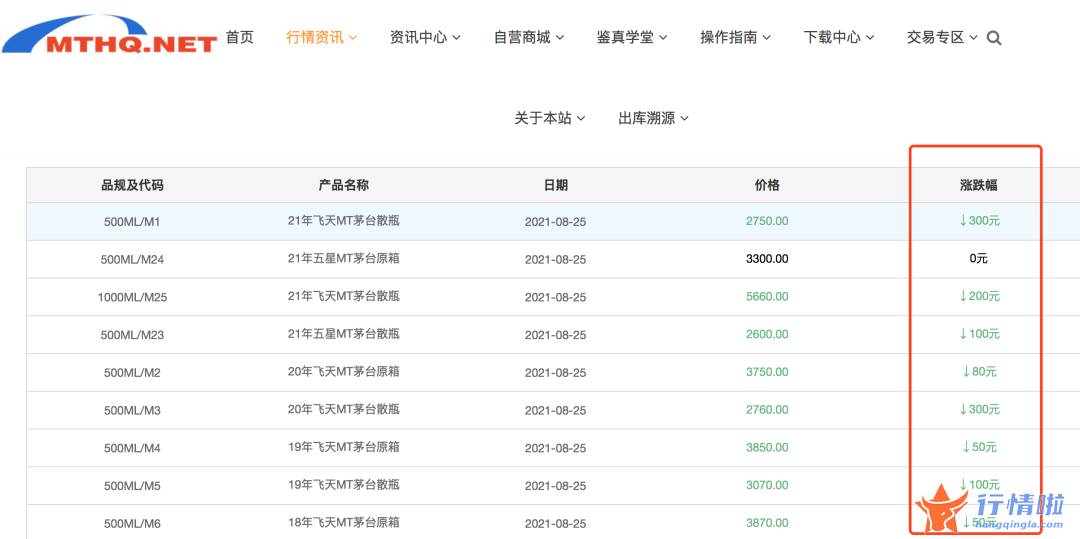
Task: Open the 行情资讯 menu
Action: tap(322, 37)
